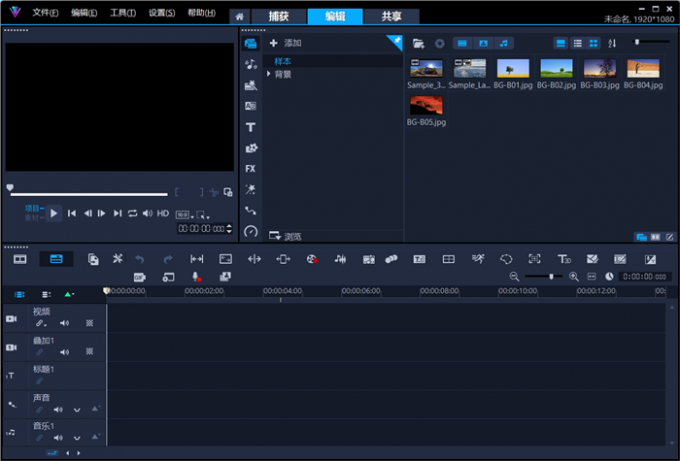Image resolution: width=680 pixels, height=461 pixels.
Task: Undo the last action
Action: [x=139, y=259]
